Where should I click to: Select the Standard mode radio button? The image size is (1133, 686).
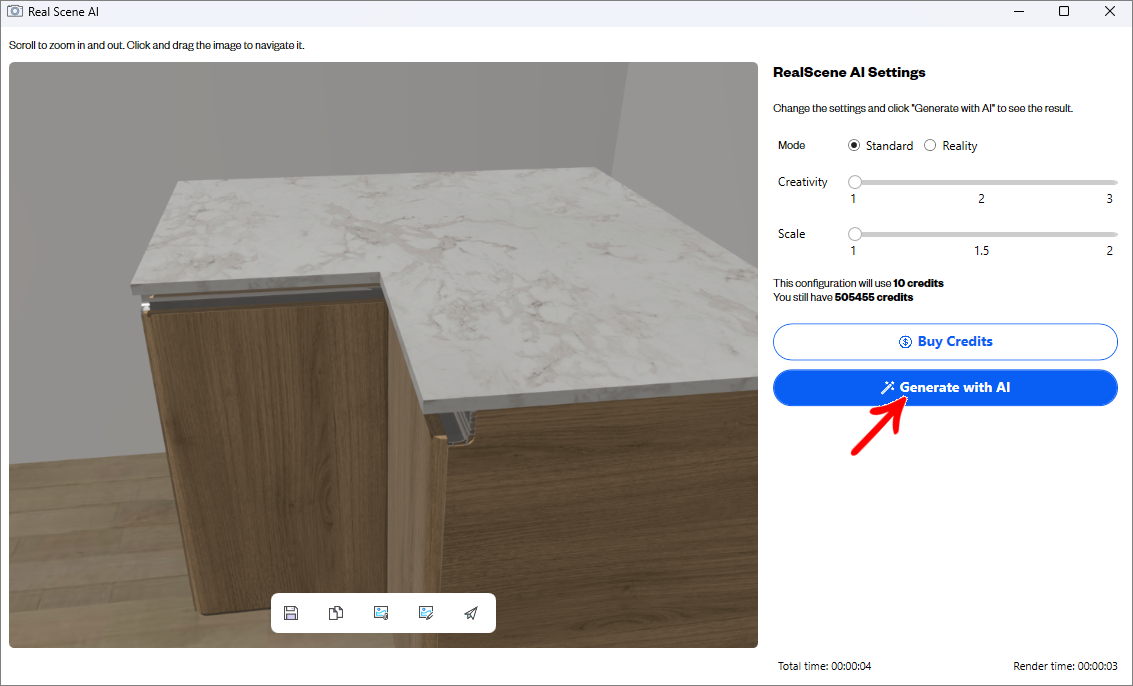pyautogui.click(x=854, y=146)
